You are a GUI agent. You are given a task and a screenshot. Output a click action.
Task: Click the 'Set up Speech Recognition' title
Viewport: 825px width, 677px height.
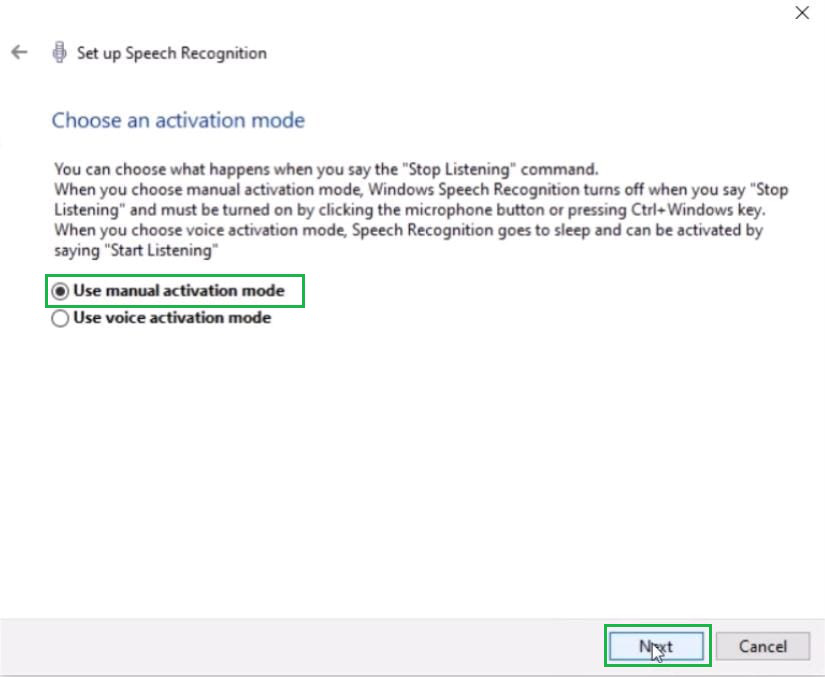(x=172, y=53)
